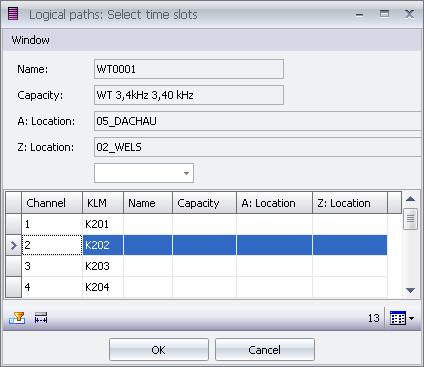Click the A: Location field 05_DACHAU

(258, 121)
